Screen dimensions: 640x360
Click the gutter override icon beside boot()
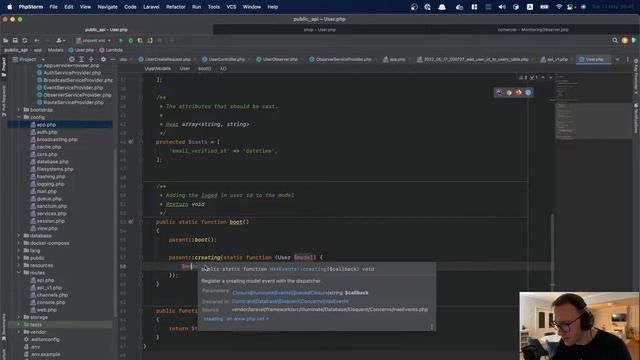pos(131,222)
